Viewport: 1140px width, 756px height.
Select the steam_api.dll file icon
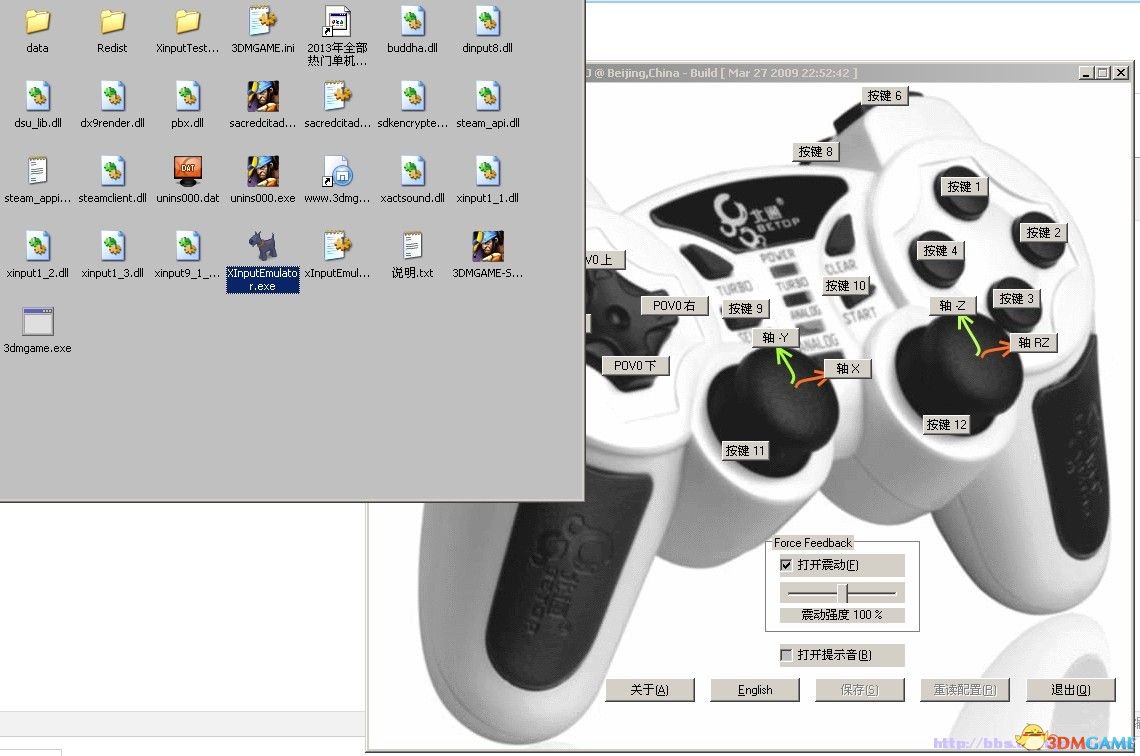tap(487, 96)
